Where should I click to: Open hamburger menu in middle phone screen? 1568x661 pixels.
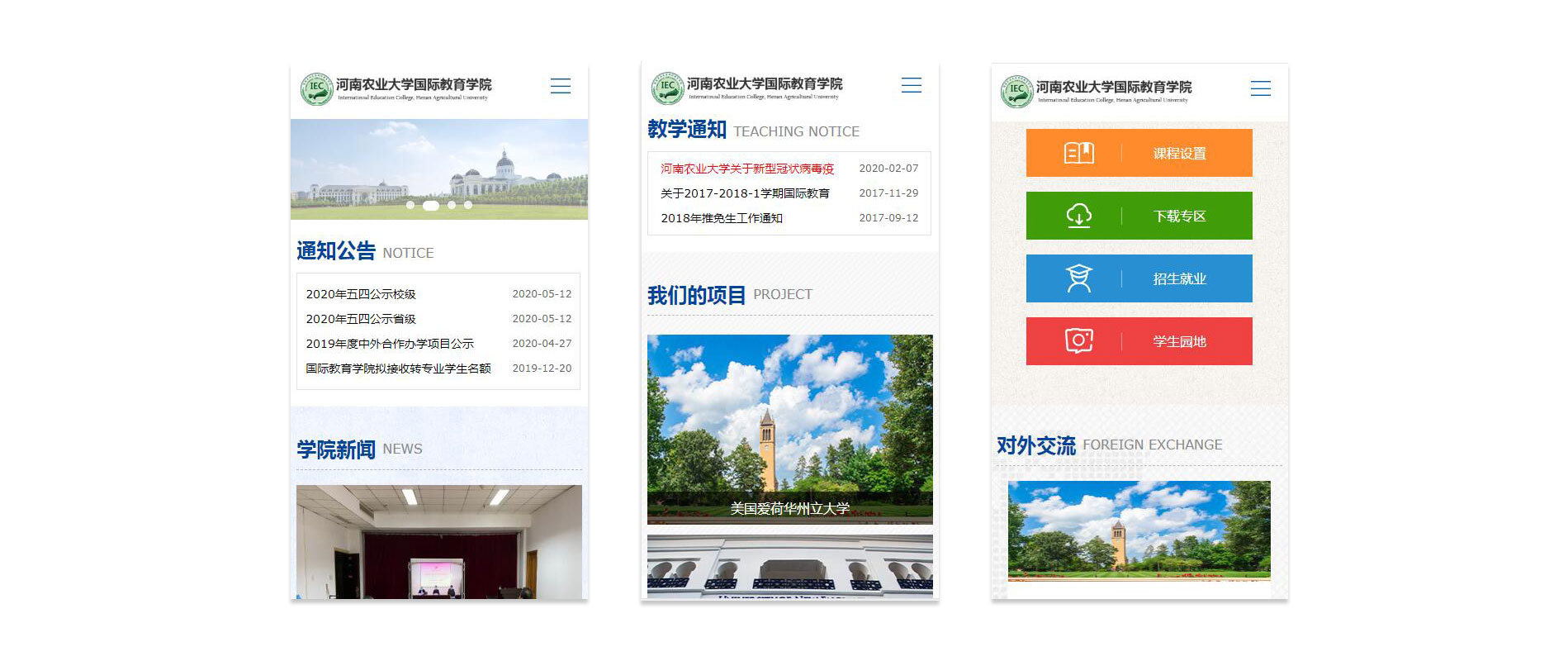pos(911,85)
